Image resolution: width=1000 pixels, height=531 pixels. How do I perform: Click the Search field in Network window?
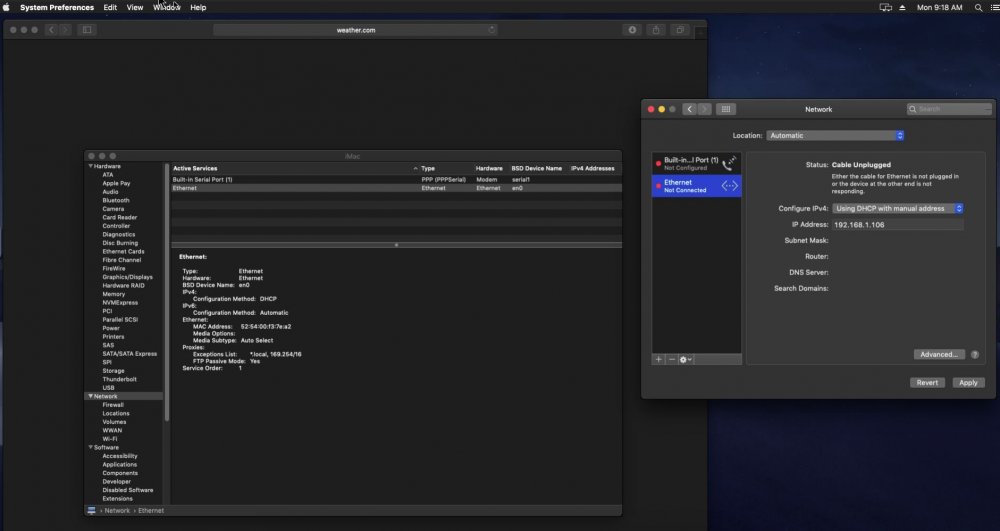(x=949, y=109)
